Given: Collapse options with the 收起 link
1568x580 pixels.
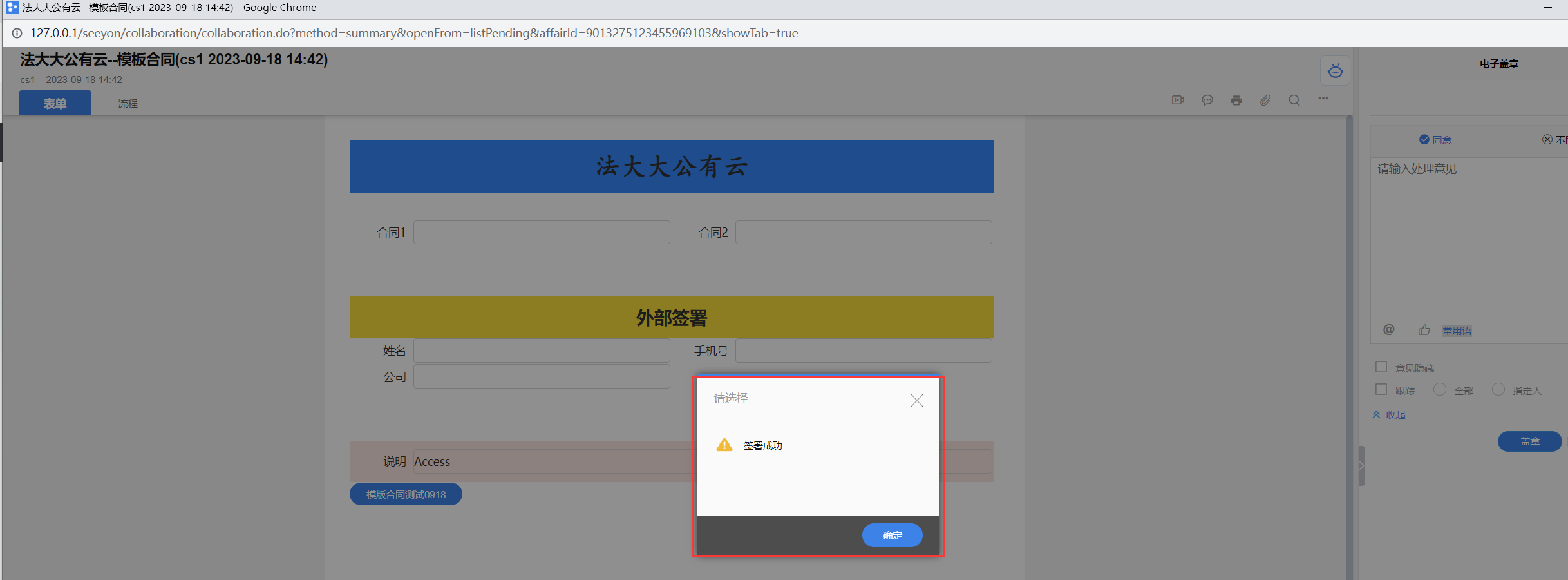Looking at the screenshot, I should pos(1389,414).
